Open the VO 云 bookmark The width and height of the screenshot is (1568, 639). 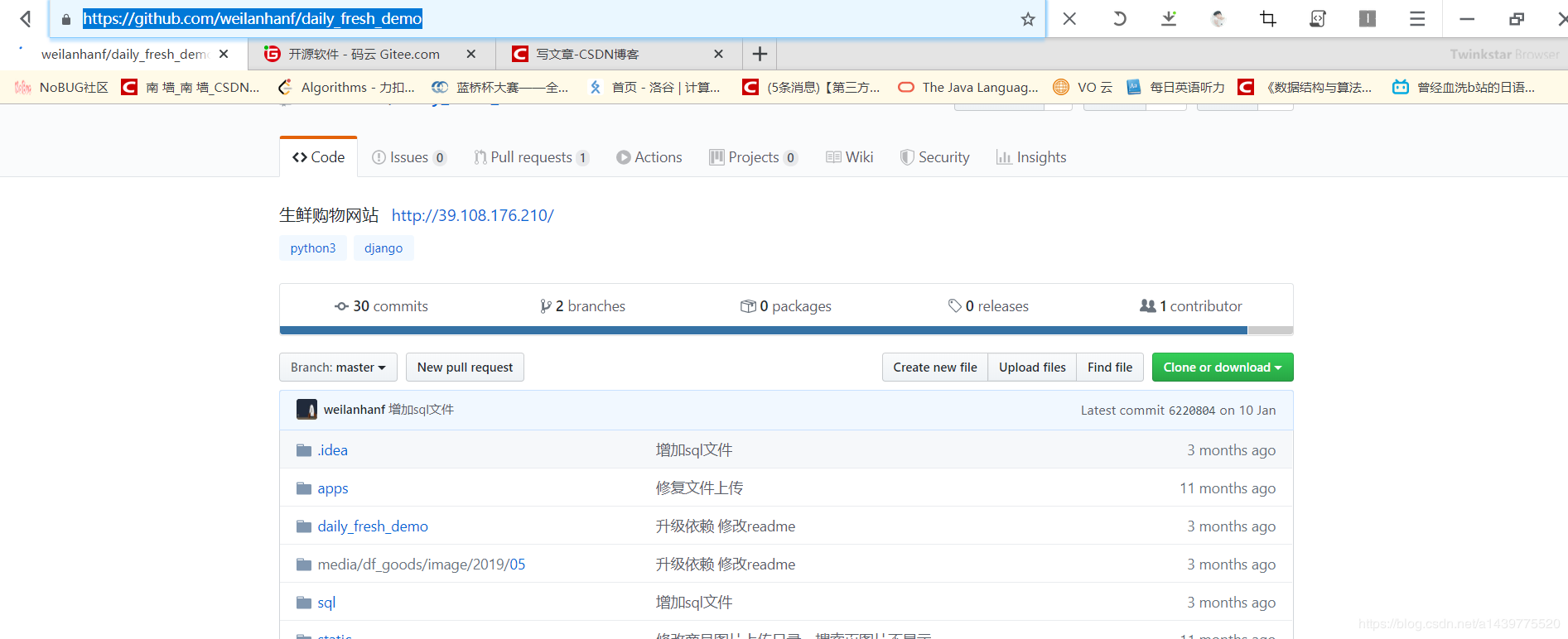click(x=1083, y=87)
